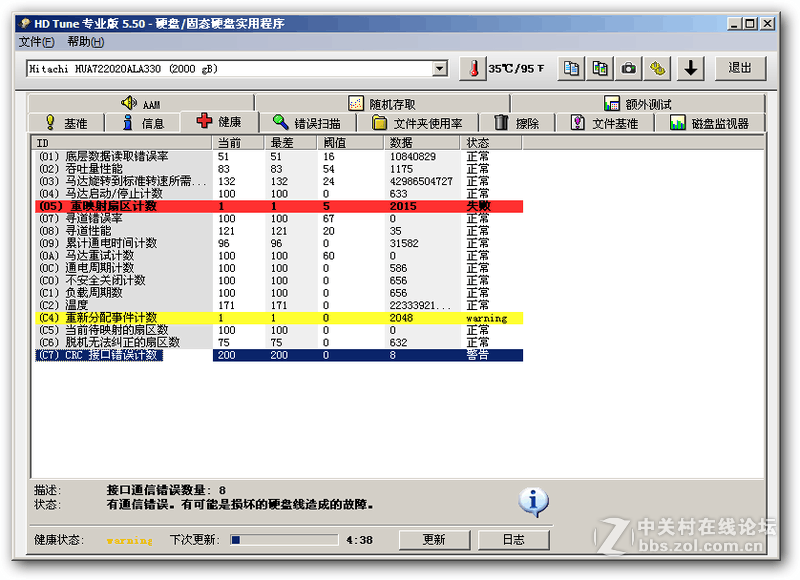Image resolution: width=800 pixels, height=580 pixels.
Task: Select the (09) 累计通电时间计数 row
Action: (x=279, y=243)
